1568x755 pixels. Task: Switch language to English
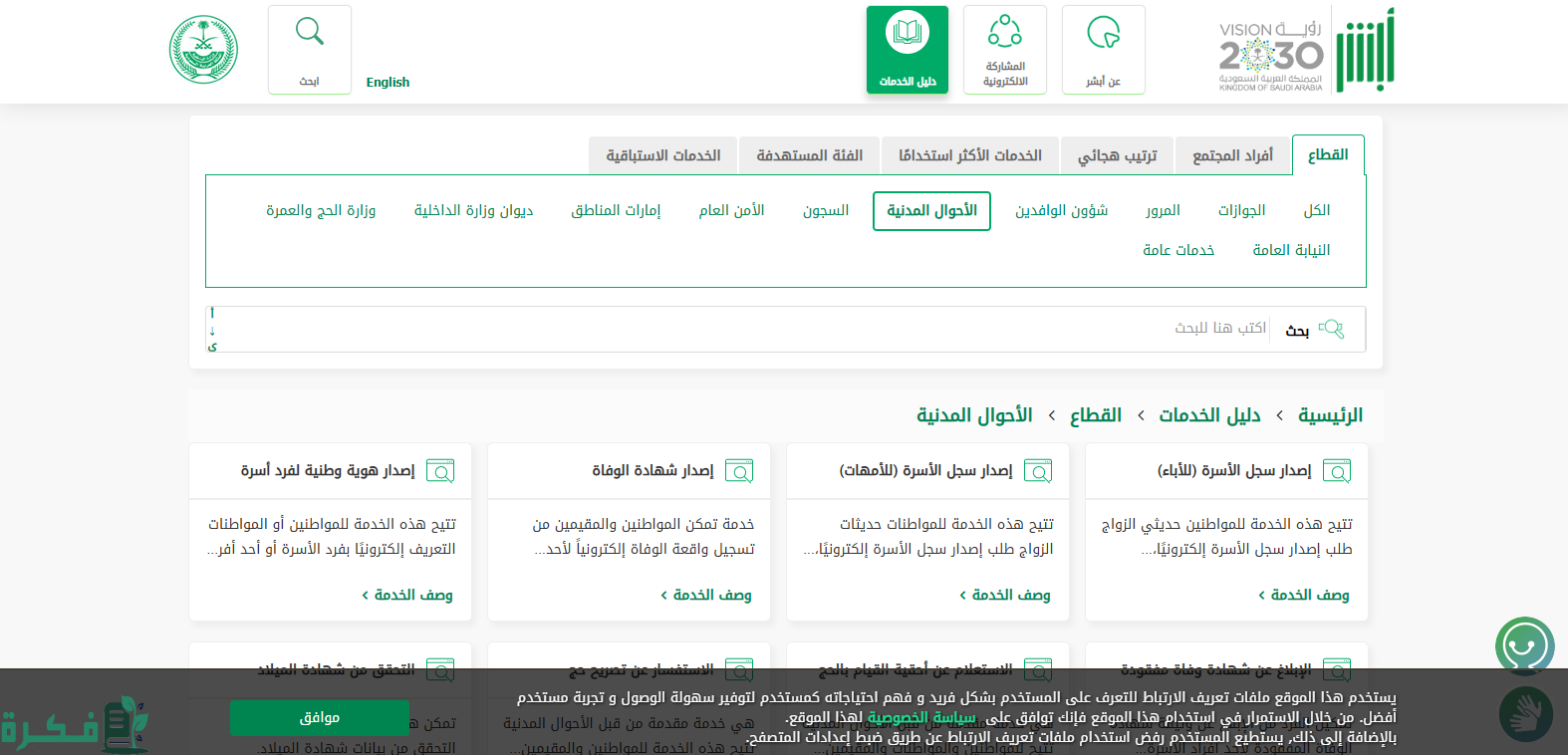click(x=388, y=83)
